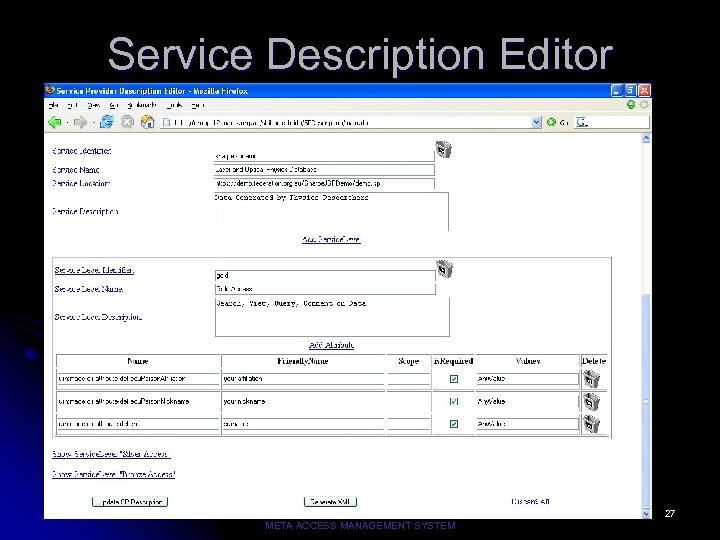Screen dimensions: 720x540
Task: Click the green status icon right of menu bar
Action: pos(631,105)
